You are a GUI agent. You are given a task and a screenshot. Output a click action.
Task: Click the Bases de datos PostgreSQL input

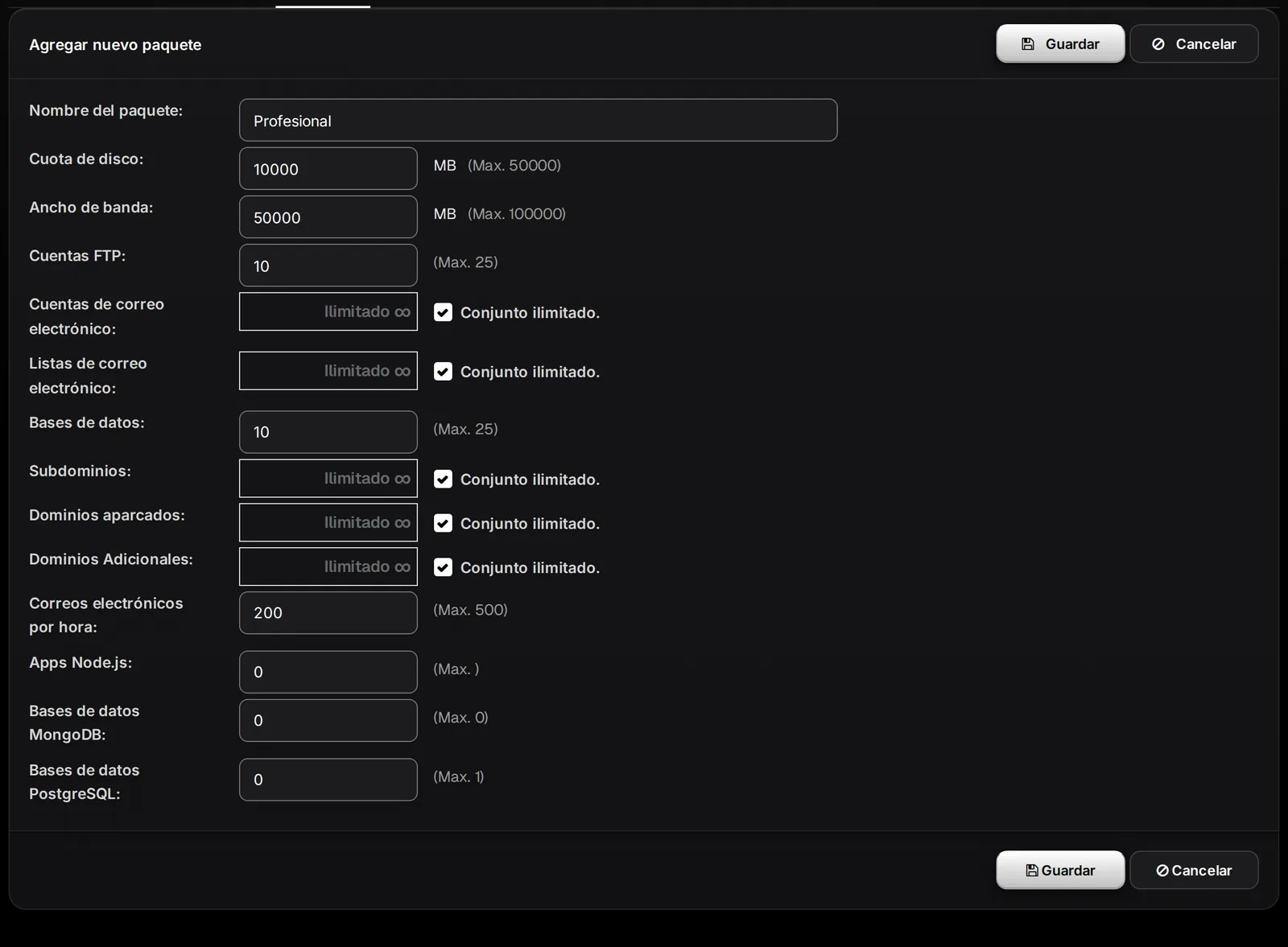tap(328, 780)
